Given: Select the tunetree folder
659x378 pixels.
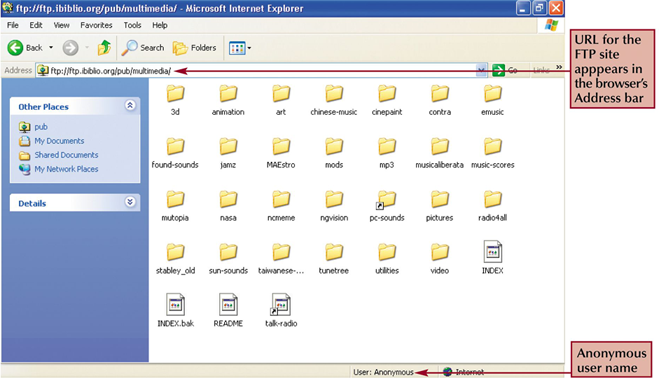Looking at the screenshot, I should tap(334, 259).
